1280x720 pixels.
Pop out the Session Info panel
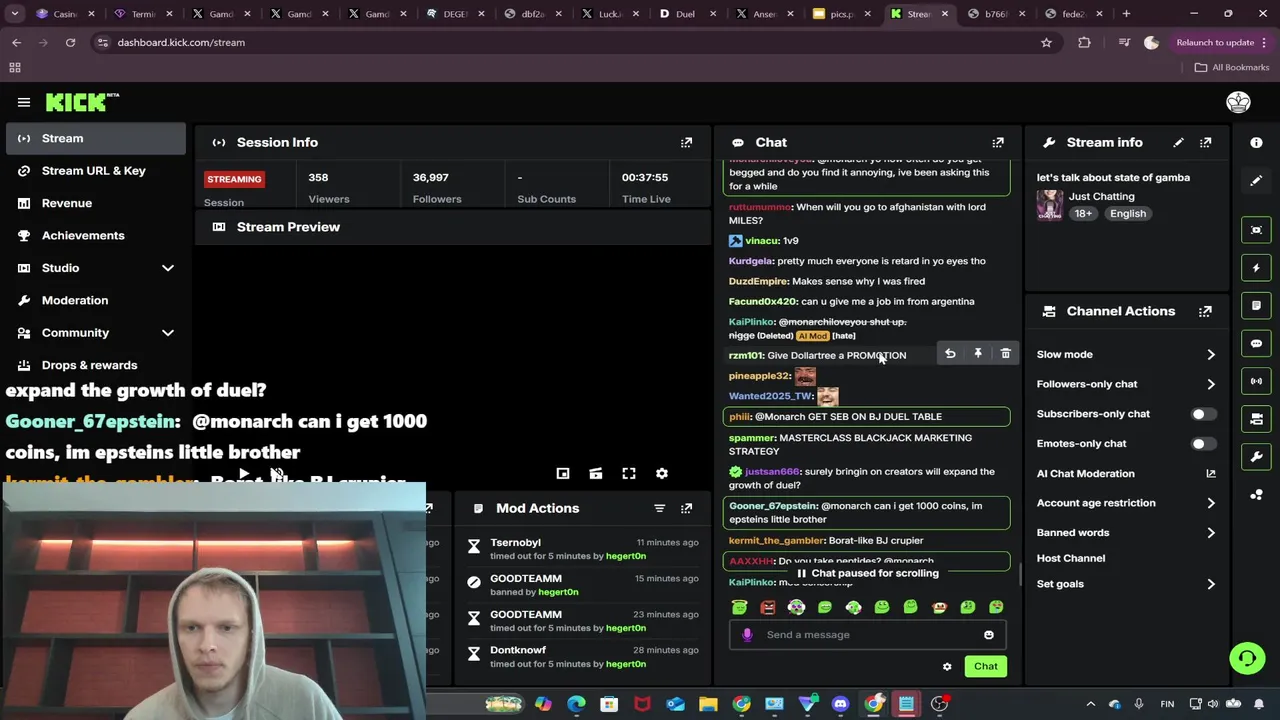686,143
